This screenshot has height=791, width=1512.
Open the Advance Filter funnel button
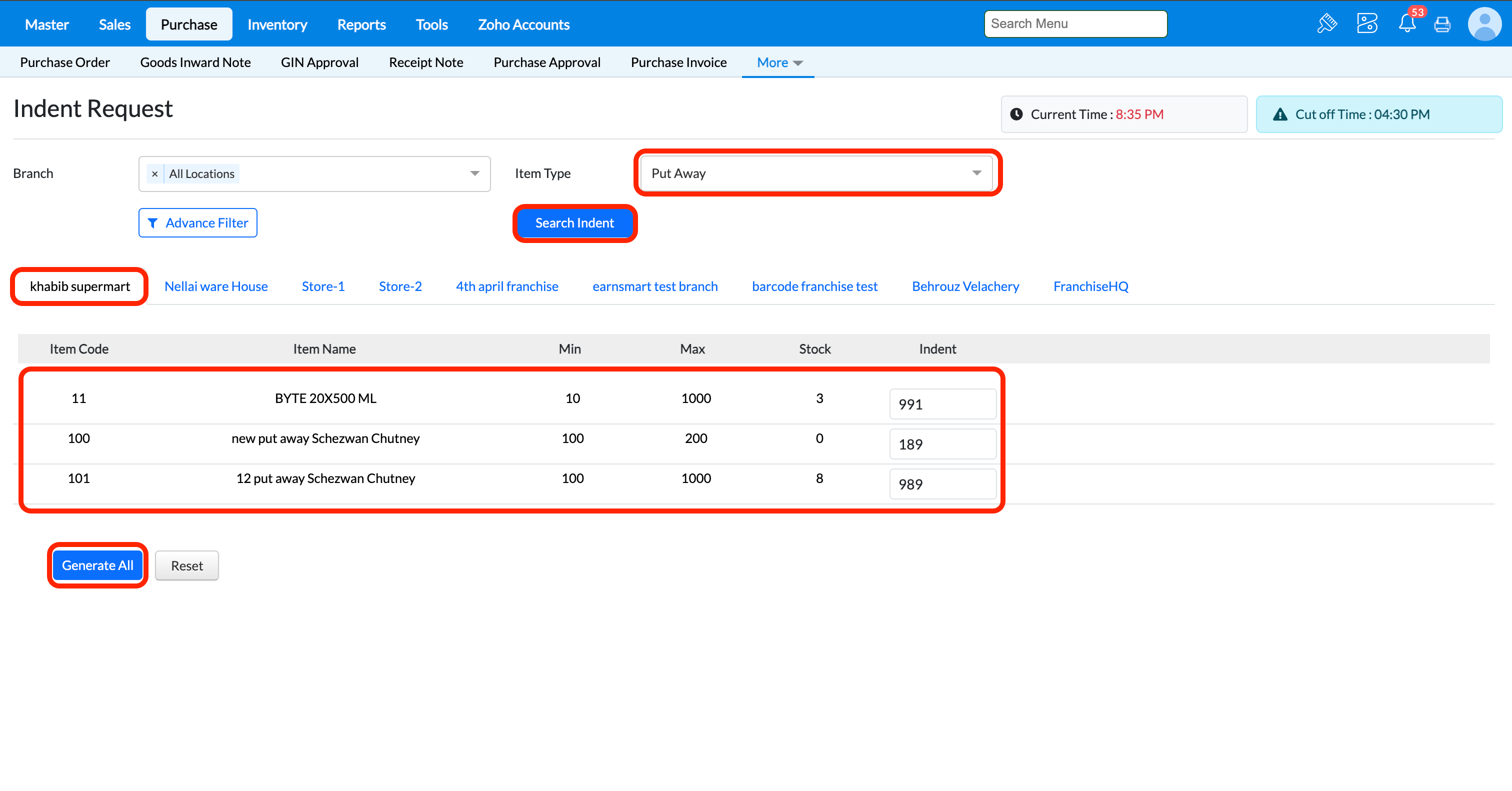pyautogui.click(x=198, y=223)
